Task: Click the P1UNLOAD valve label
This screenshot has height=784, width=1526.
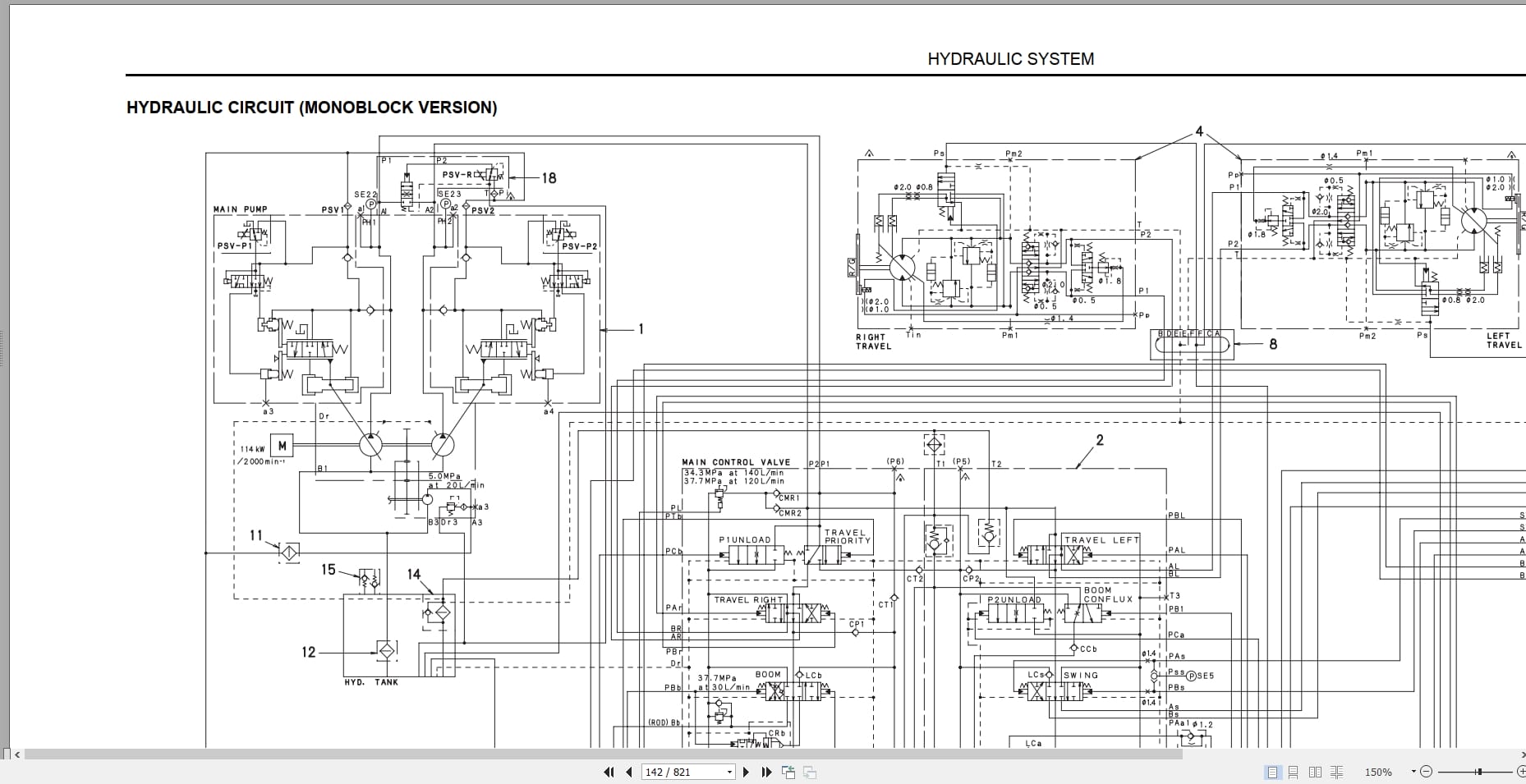Action: pos(745,540)
